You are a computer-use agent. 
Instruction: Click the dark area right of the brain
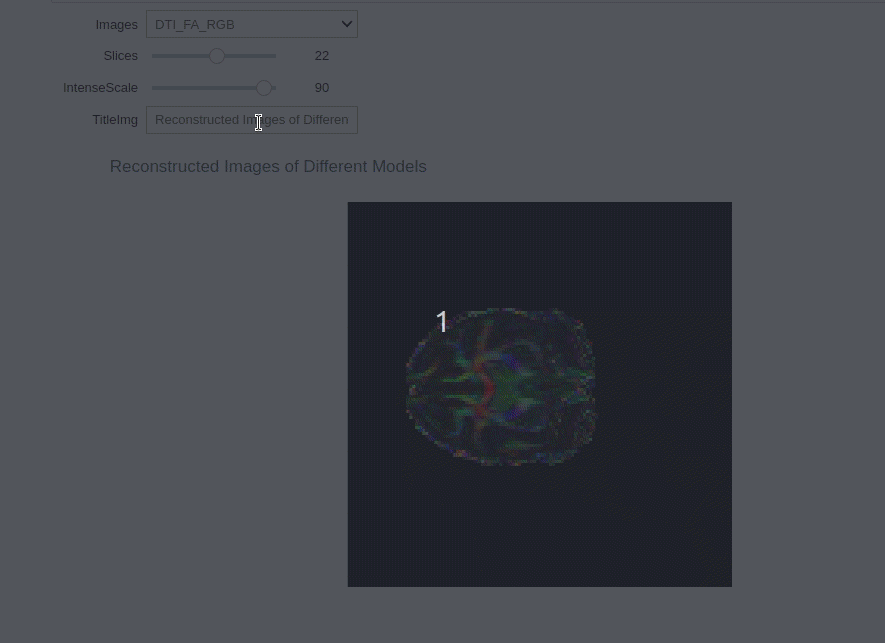(665, 390)
